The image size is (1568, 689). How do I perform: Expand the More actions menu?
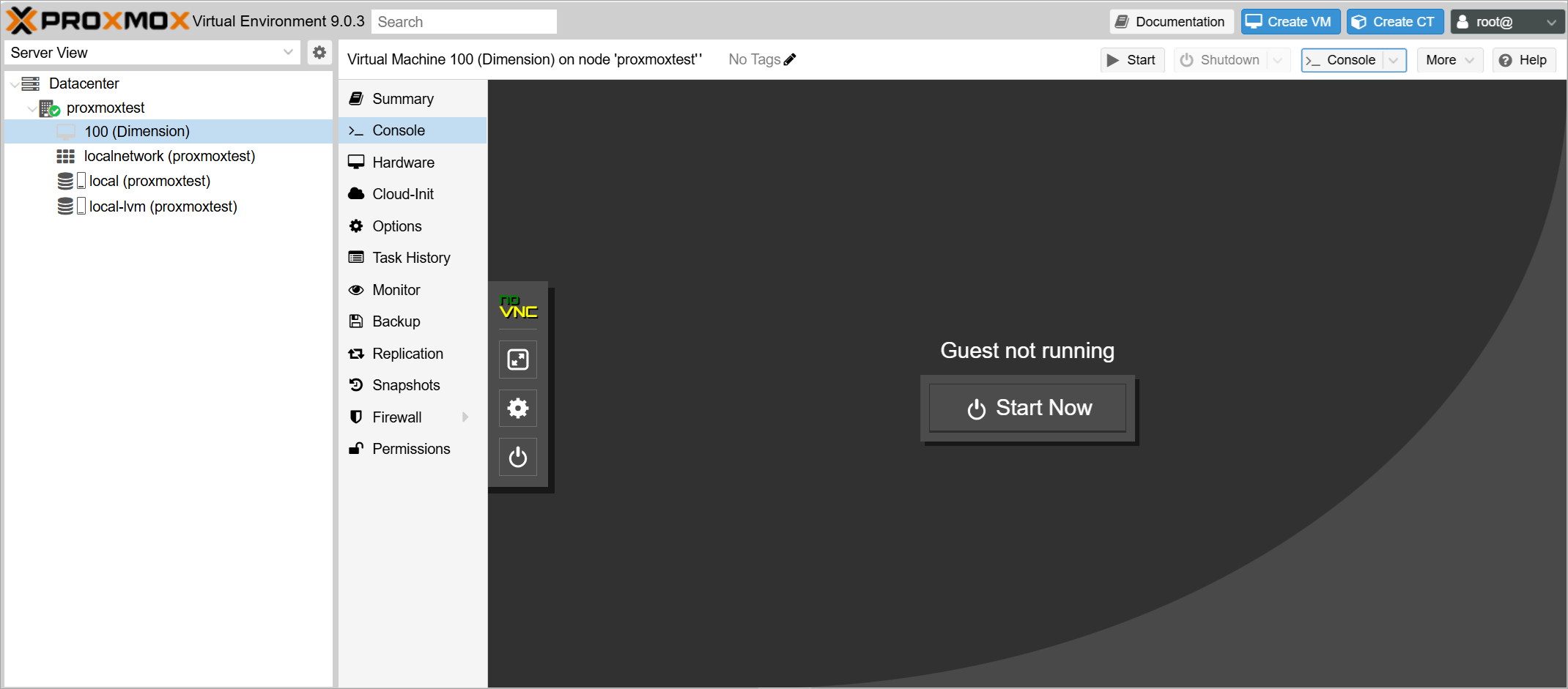coord(1449,59)
